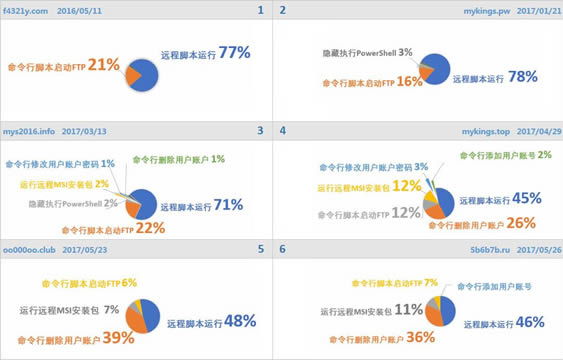This screenshot has width=563, height=360.
Task: Click the 71% label in panel 3
Action: click(x=228, y=205)
